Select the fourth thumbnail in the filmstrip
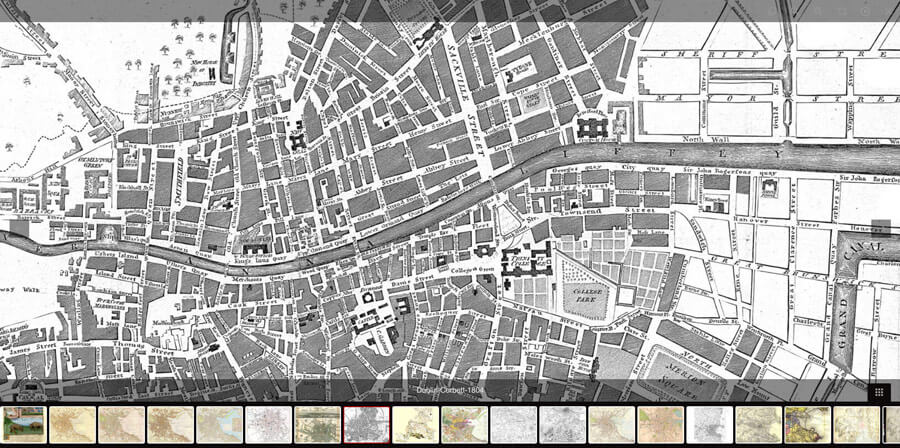Screen dimensions: 900x448 (170, 424)
